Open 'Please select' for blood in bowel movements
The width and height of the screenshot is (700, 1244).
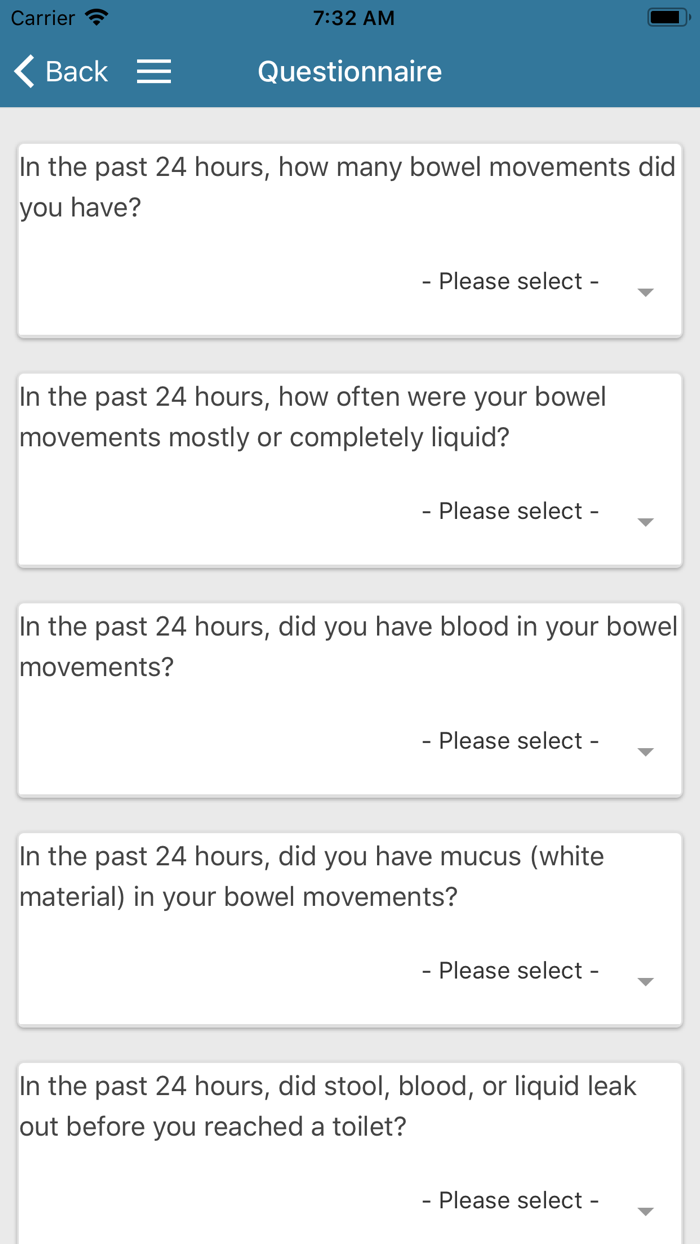510,741
